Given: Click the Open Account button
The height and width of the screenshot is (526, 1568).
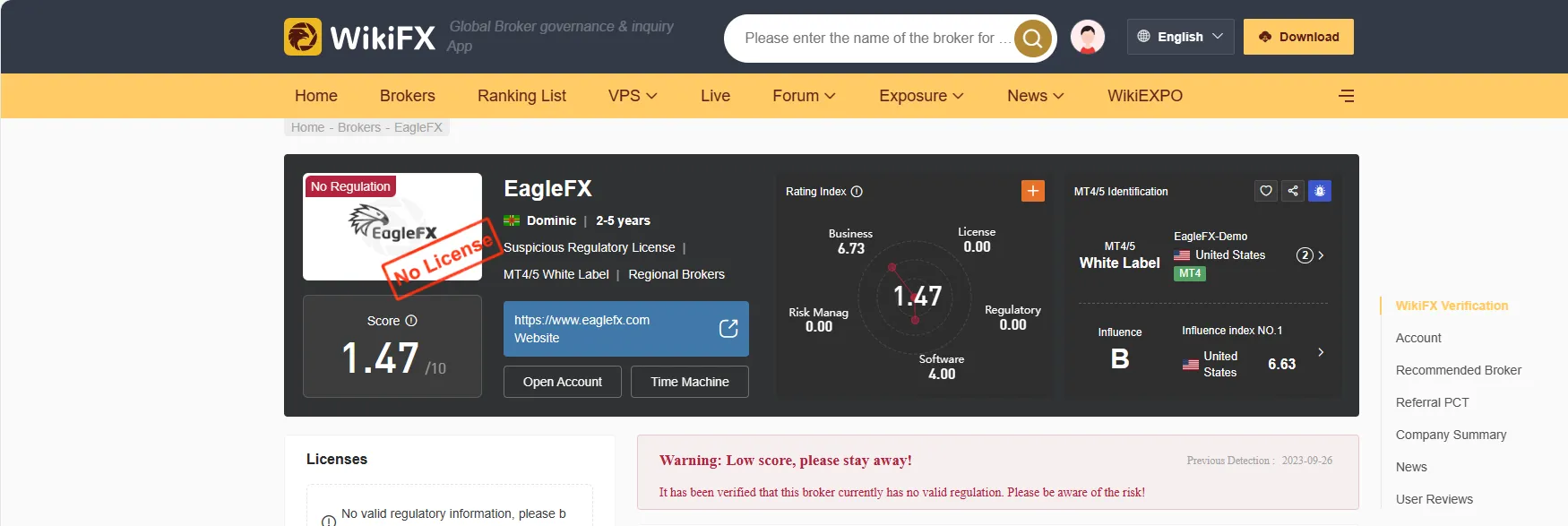Looking at the screenshot, I should pyautogui.click(x=563, y=382).
